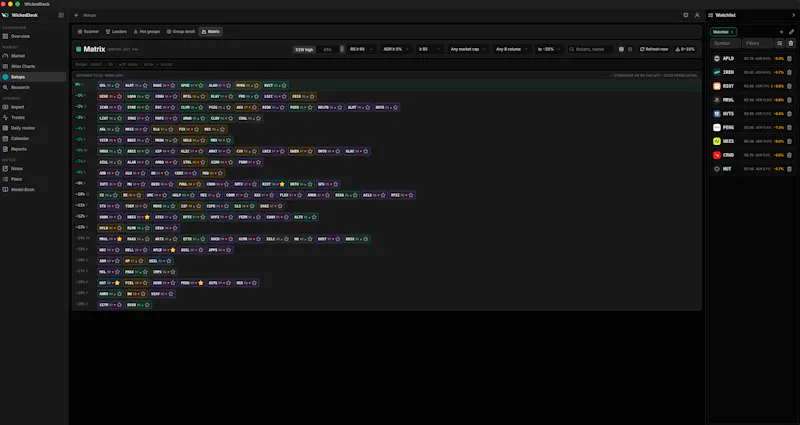Toggle star on the ALTO chip
This screenshot has width=800, height=425.
pos(314,217)
